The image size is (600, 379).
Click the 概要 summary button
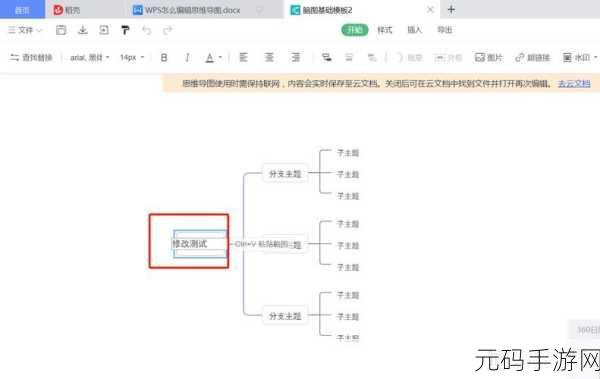(409, 57)
